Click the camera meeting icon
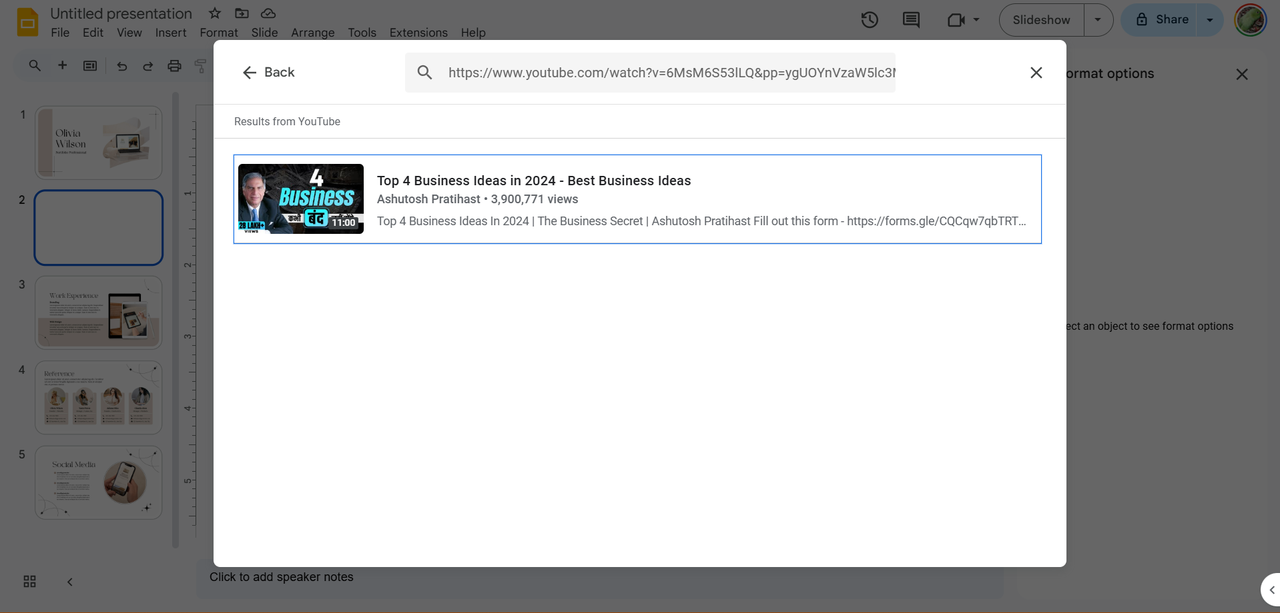The height and width of the screenshot is (613, 1280). coord(955,20)
